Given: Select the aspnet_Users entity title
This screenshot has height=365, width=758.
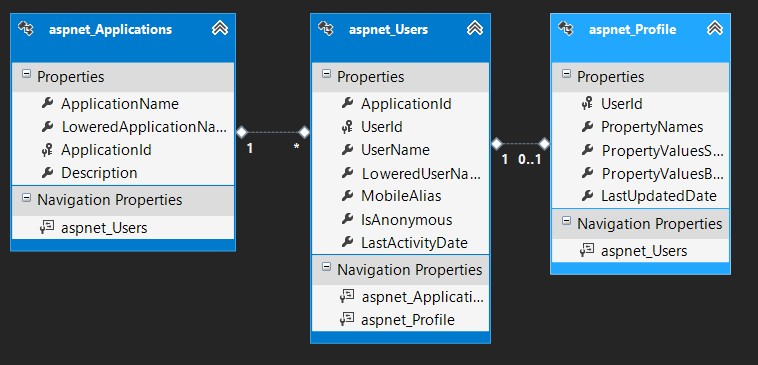Looking at the screenshot, I should (x=388, y=29).
